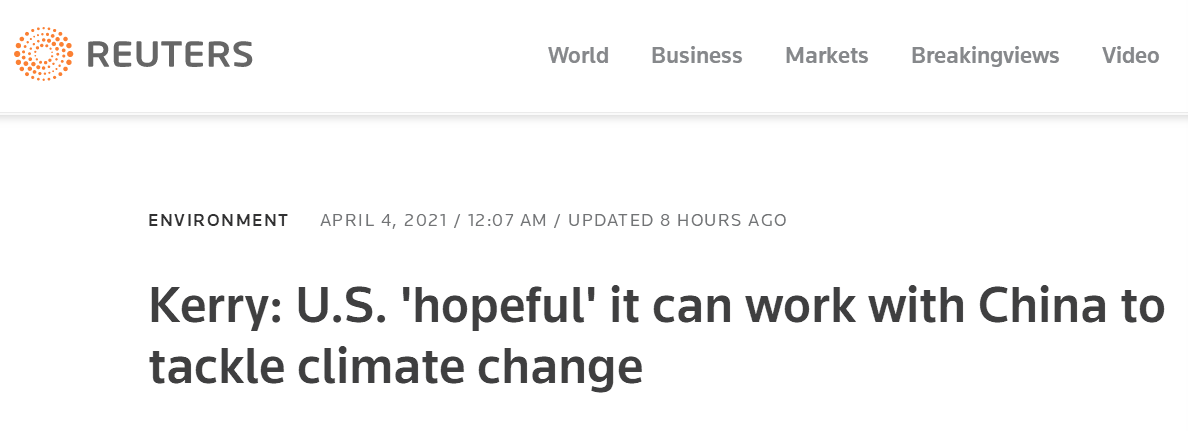1188x431 pixels.
Task: Open the World section
Action: [578, 56]
